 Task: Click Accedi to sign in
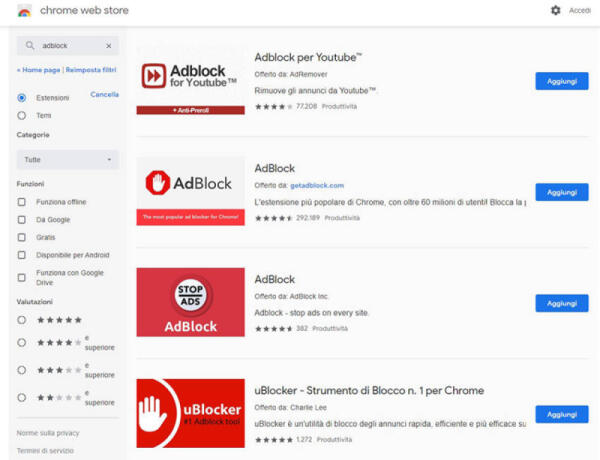coord(580,10)
